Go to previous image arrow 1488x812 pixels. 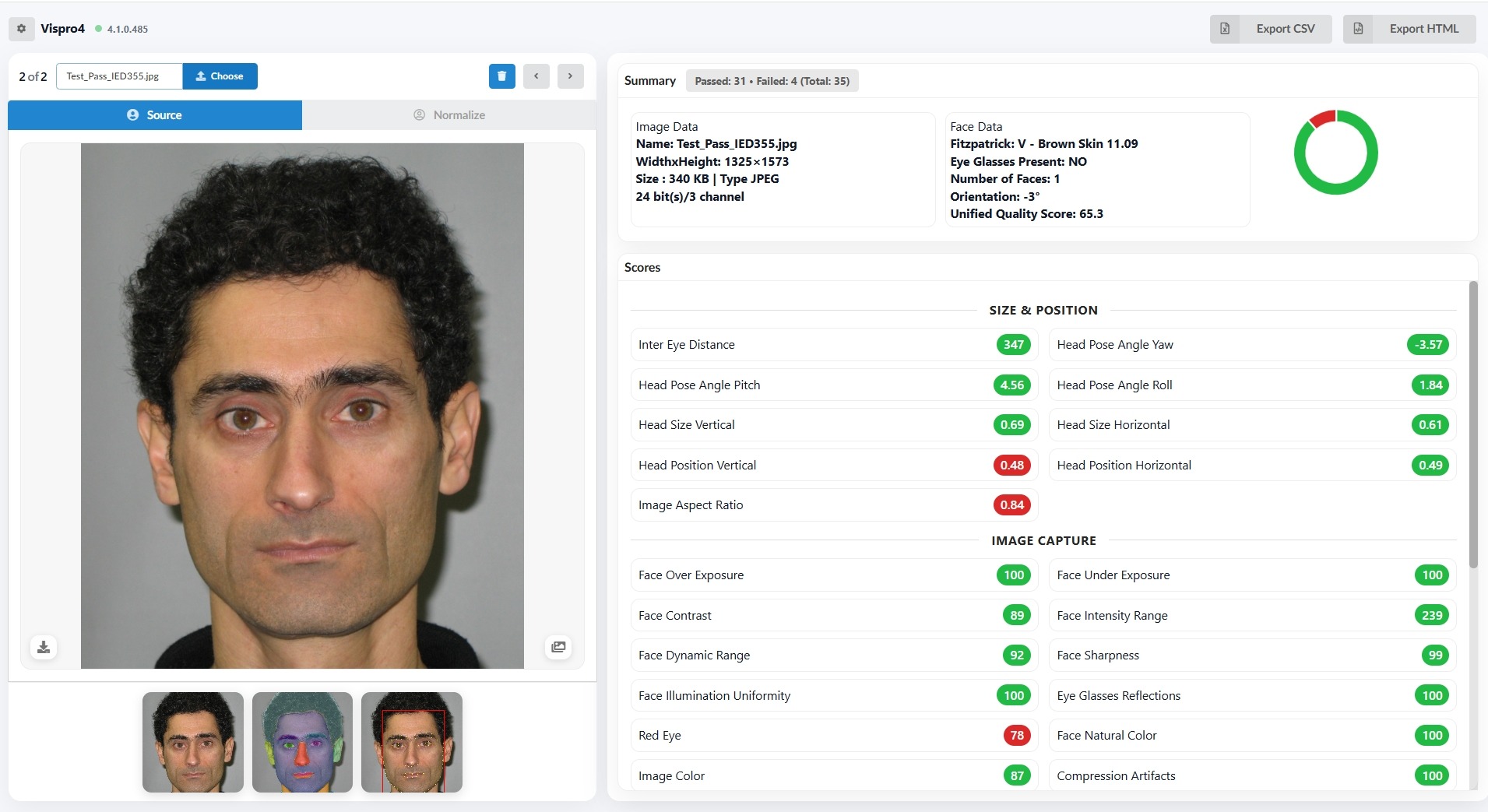tap(536, 76)
